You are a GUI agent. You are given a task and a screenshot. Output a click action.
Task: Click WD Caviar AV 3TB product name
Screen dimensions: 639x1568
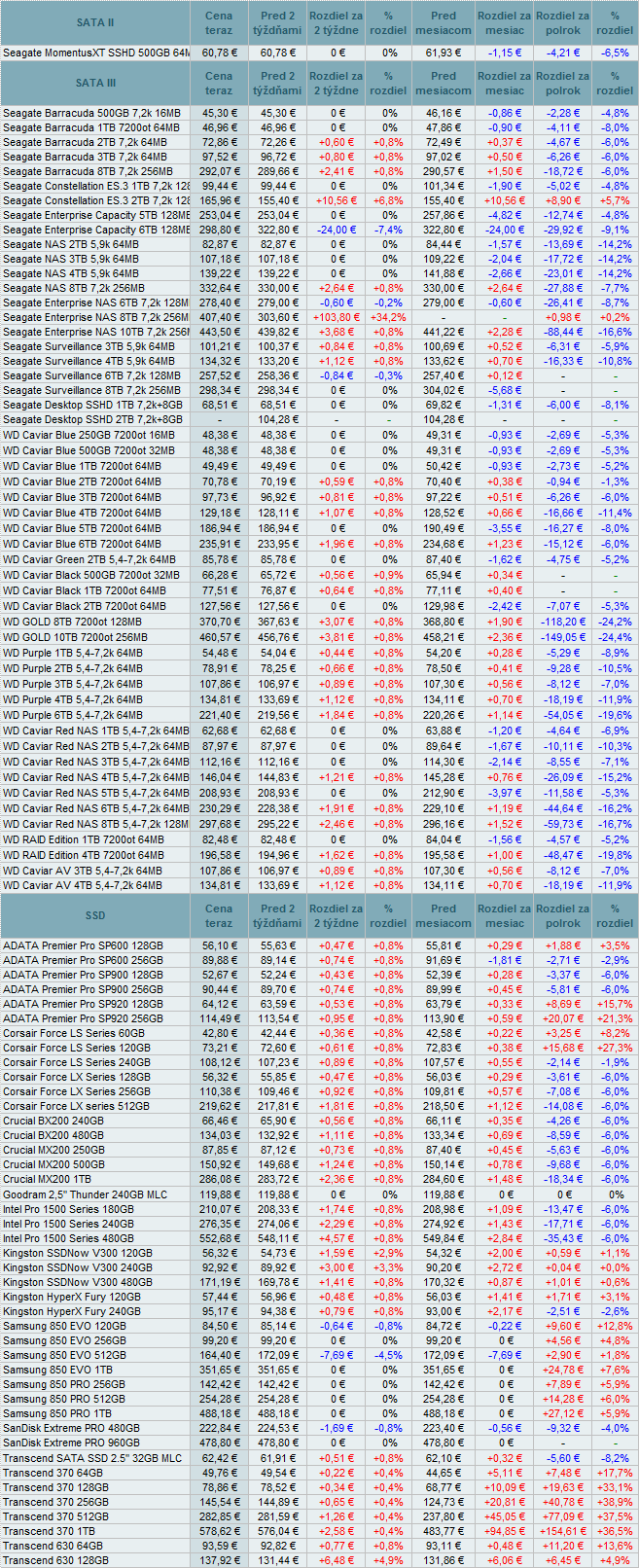pos(83,871)
